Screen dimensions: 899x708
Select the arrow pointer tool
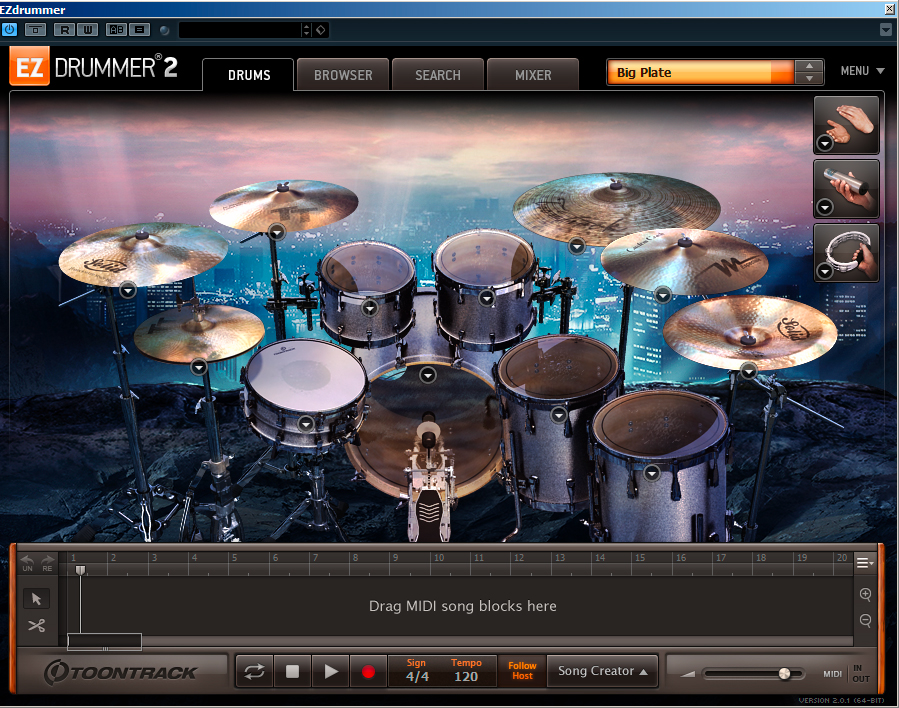pos(37,599)
